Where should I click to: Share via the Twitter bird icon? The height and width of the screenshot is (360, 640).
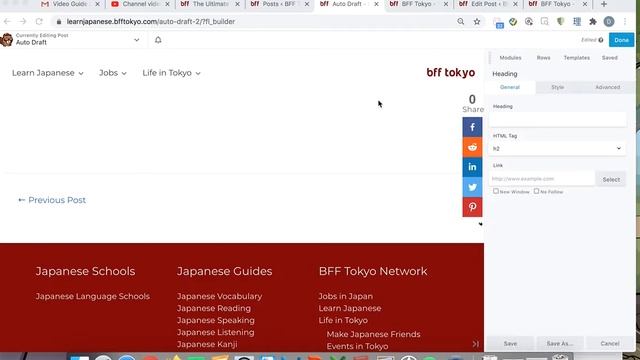[x=472, y=187]
